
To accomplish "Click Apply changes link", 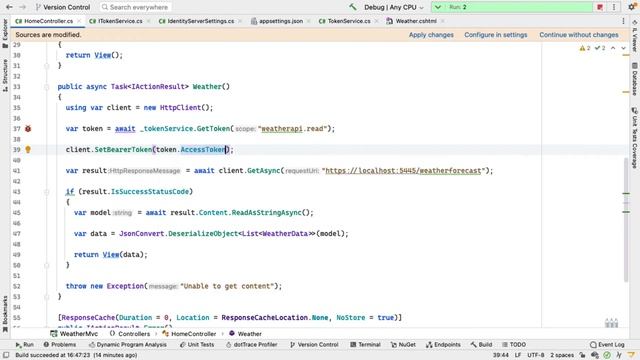I will pos(431,35).
